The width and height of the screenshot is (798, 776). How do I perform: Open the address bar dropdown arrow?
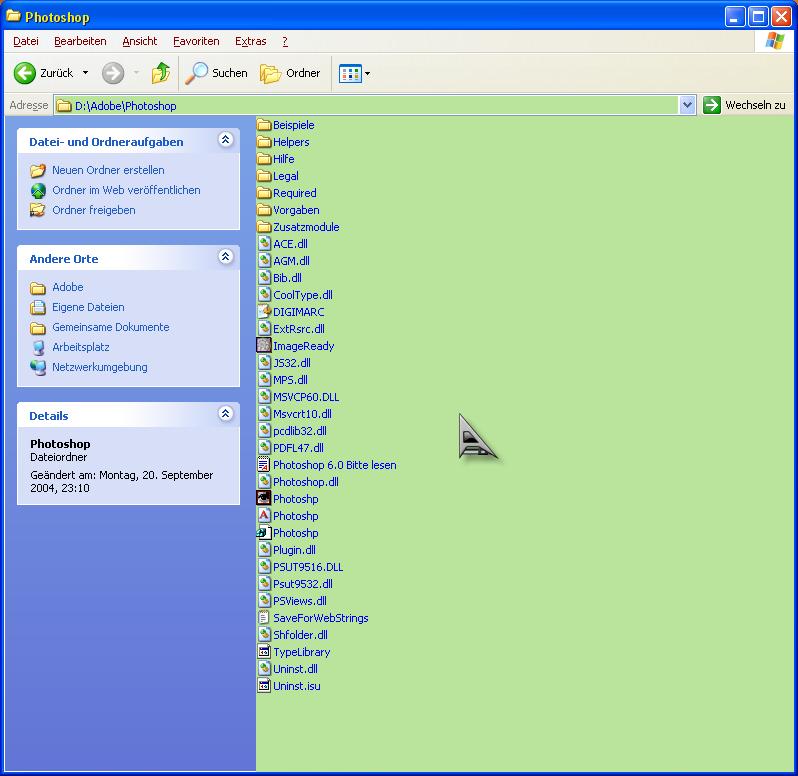pos(687,105)
